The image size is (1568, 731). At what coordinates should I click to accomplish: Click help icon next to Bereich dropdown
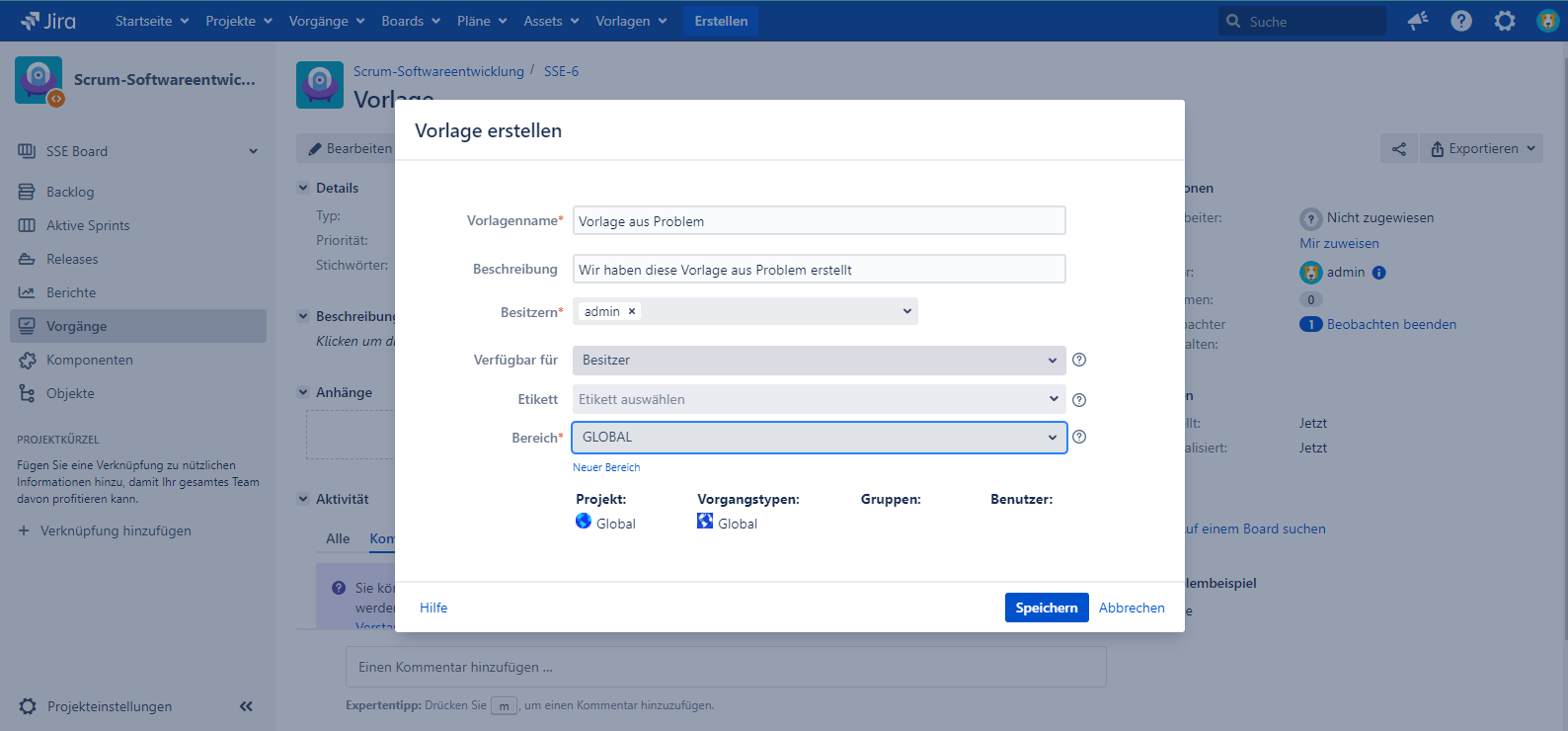1079,437
